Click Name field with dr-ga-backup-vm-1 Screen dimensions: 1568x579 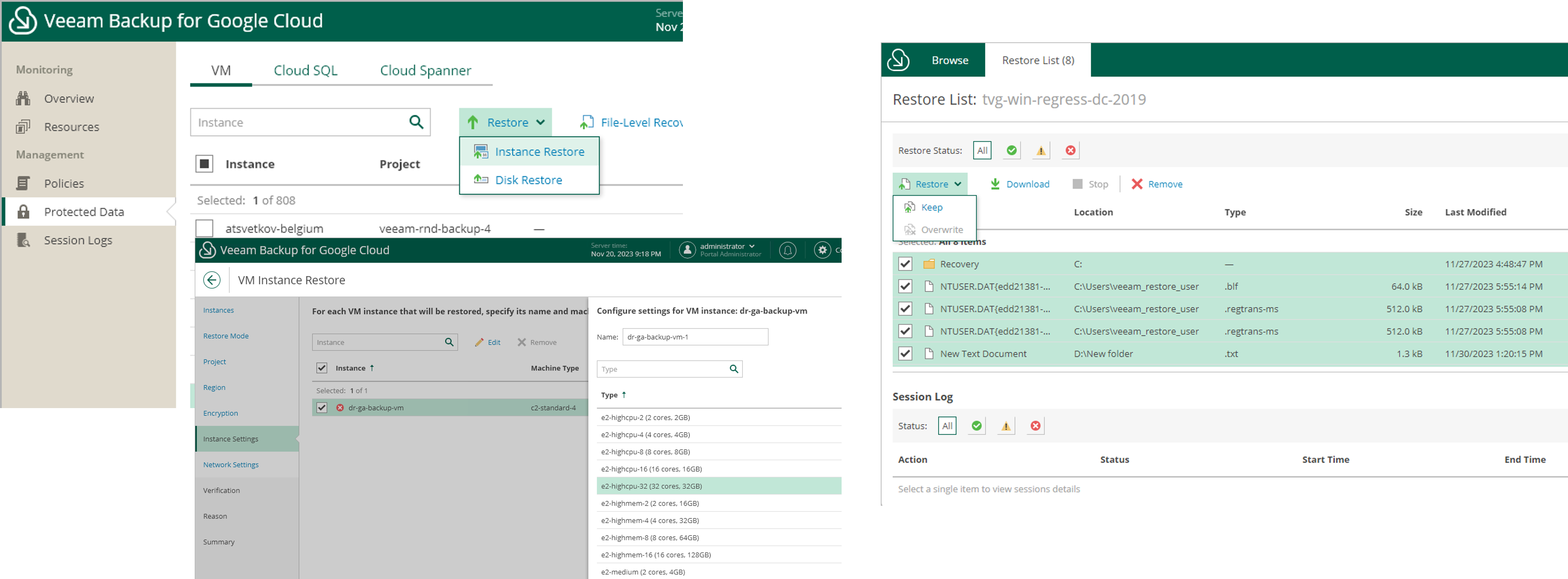click(695, 337)
